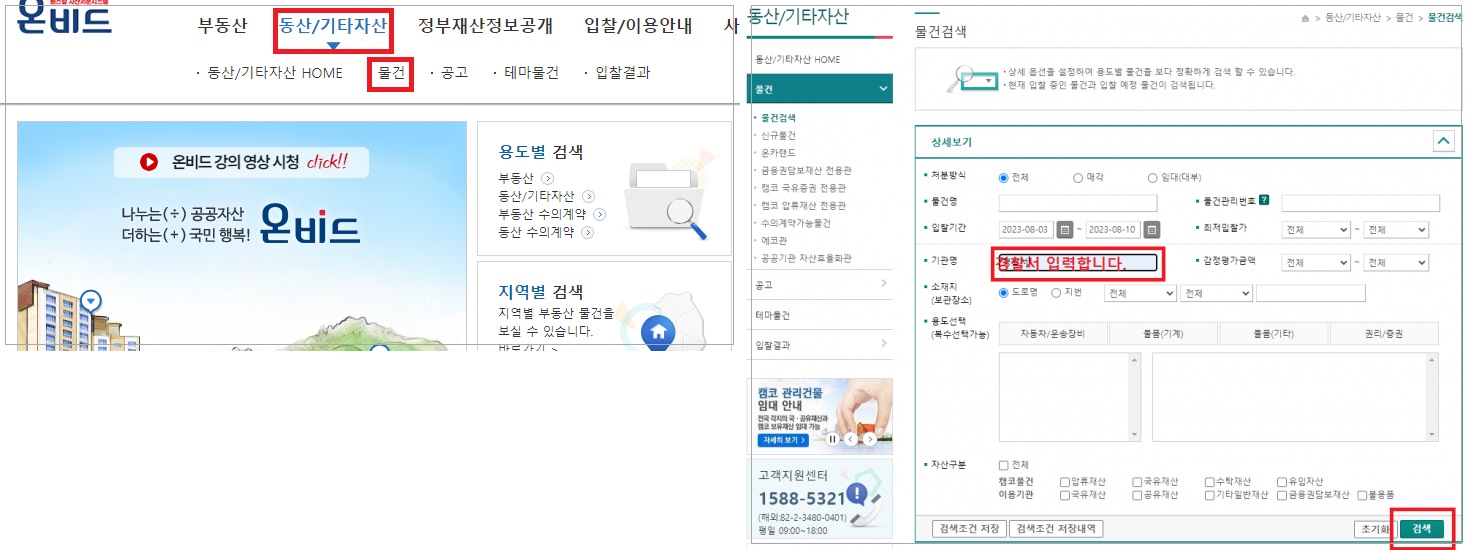Open first 소재지 region dropdown

click(1139, 293)
